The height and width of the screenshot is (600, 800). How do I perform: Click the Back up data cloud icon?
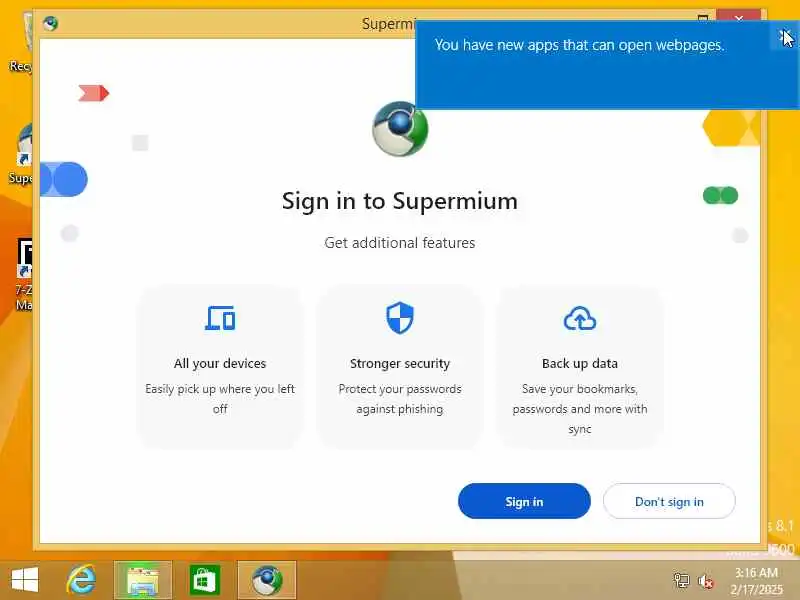pos(580,318)
